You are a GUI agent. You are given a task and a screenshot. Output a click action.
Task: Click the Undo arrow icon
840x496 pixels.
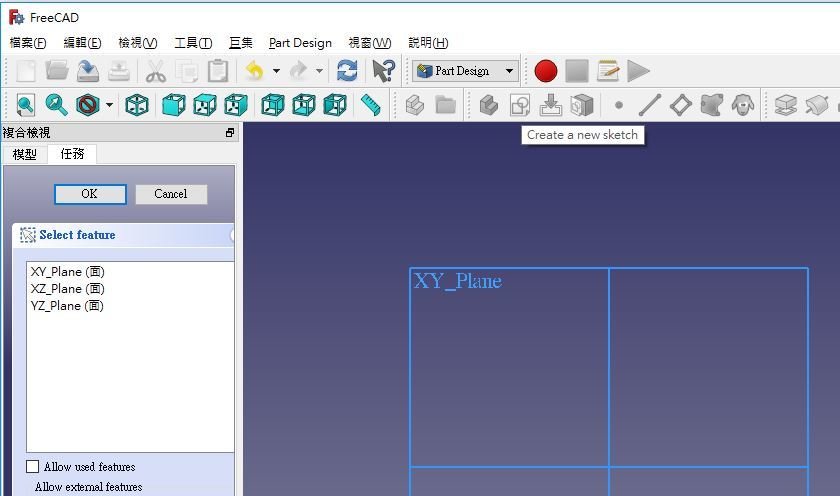coord(254,71)
